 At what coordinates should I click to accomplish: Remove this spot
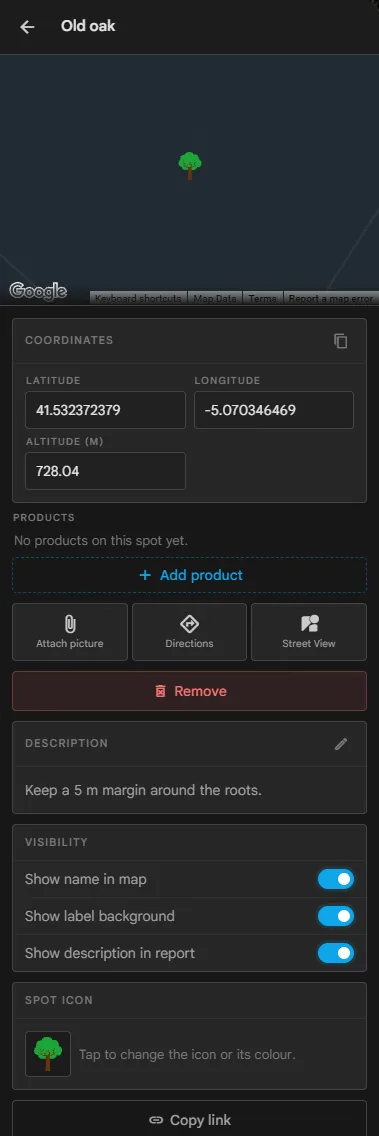[189, 691]
